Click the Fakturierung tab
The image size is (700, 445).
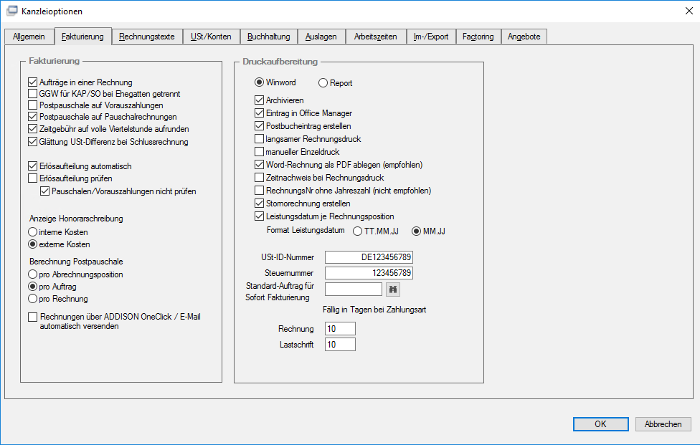click(83, 36)
